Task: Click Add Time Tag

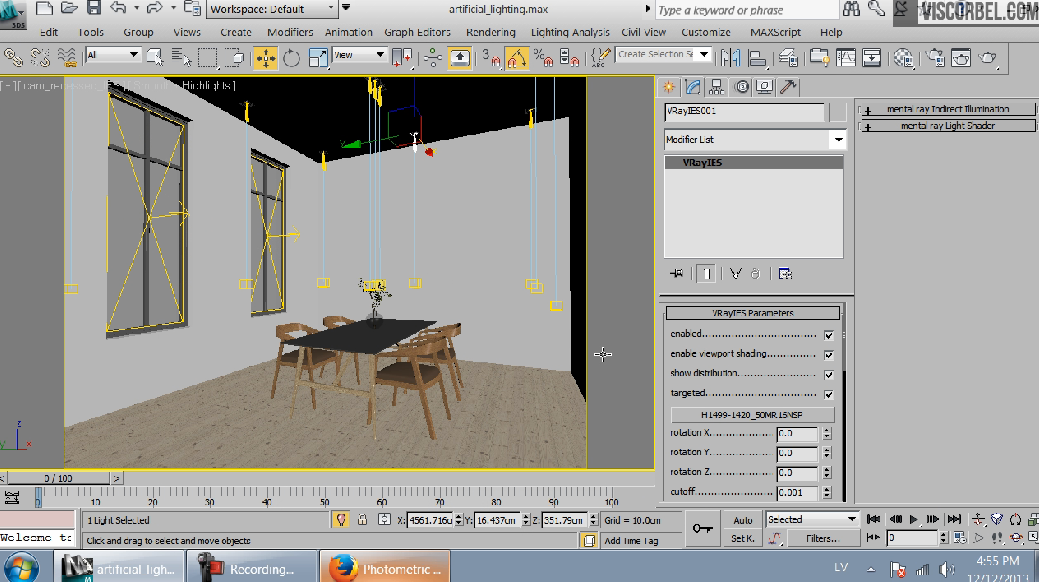Action: point(631,541)
